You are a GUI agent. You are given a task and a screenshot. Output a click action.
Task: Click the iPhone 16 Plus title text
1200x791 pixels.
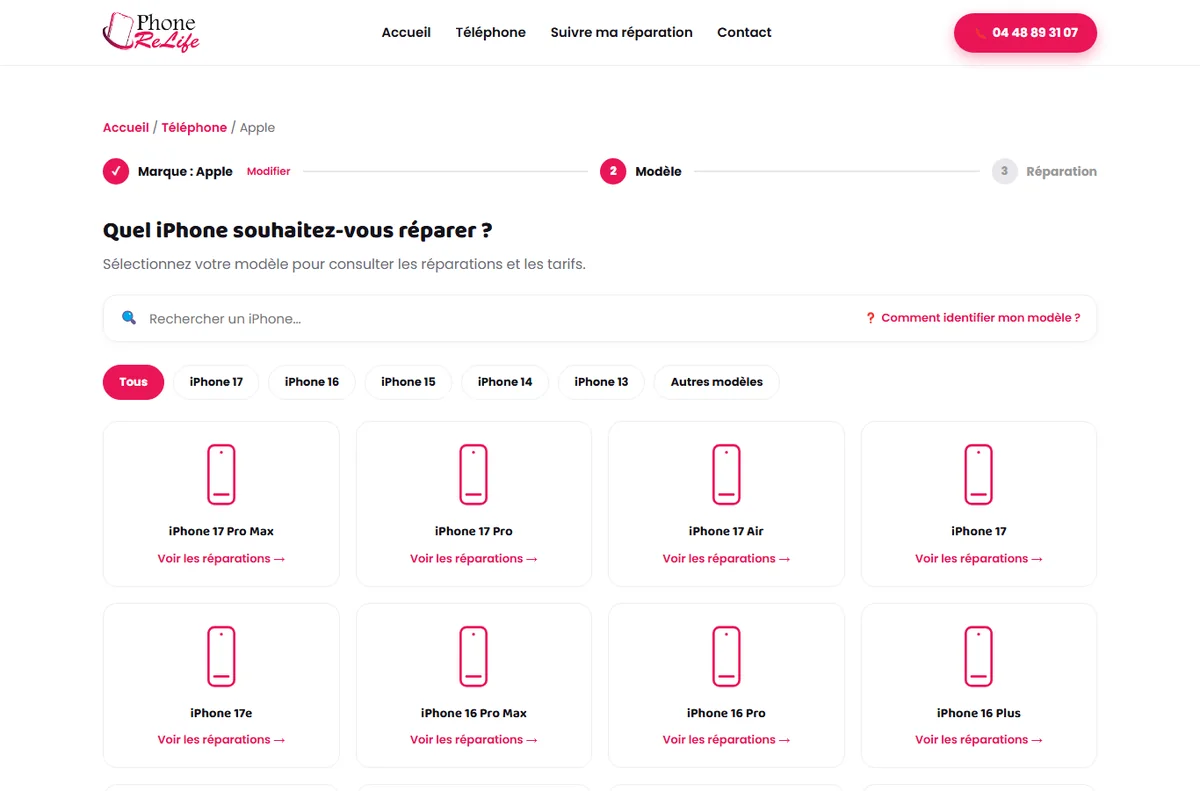click(x=979, y=713)
